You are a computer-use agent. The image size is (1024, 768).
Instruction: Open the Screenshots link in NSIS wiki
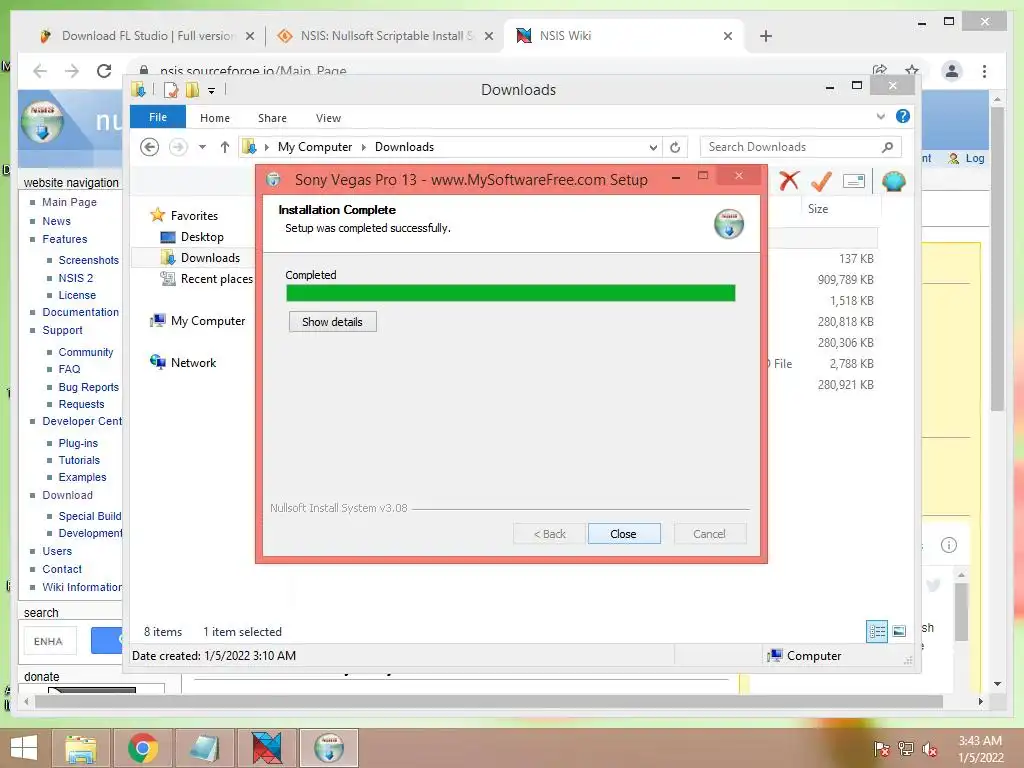[x=89, y=260]
